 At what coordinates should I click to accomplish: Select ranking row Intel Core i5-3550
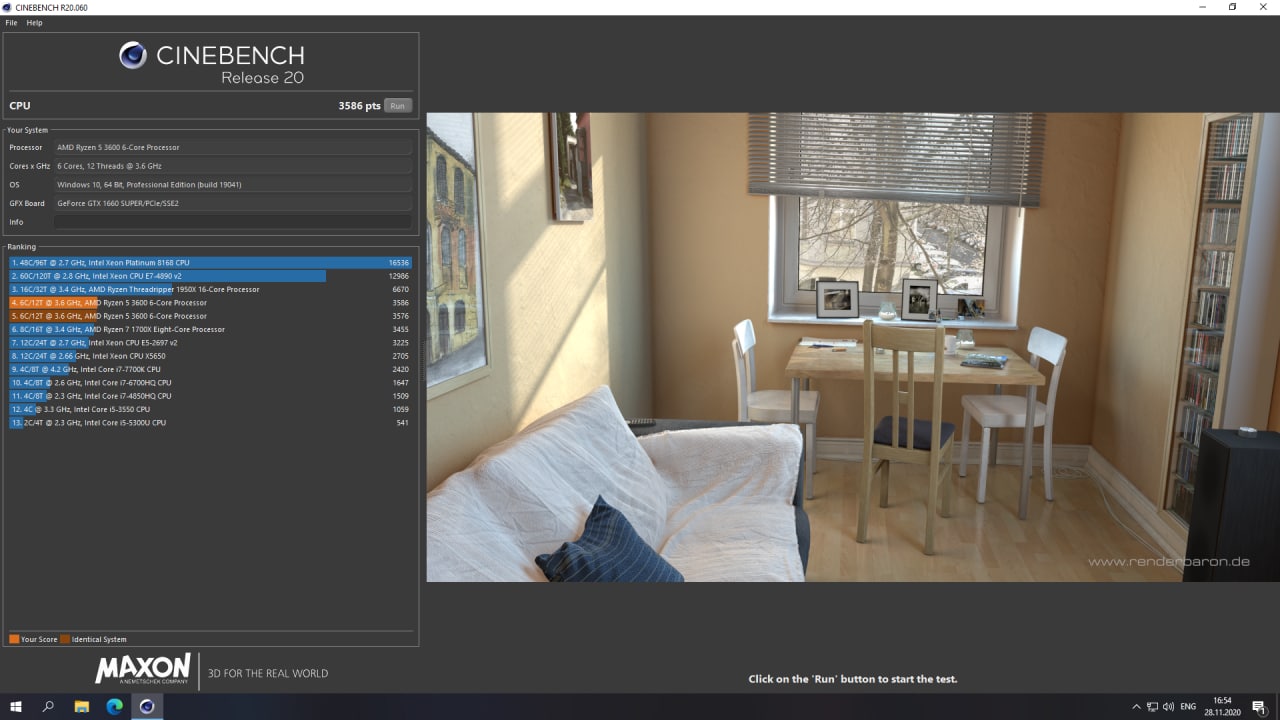[x=210, y=409]
